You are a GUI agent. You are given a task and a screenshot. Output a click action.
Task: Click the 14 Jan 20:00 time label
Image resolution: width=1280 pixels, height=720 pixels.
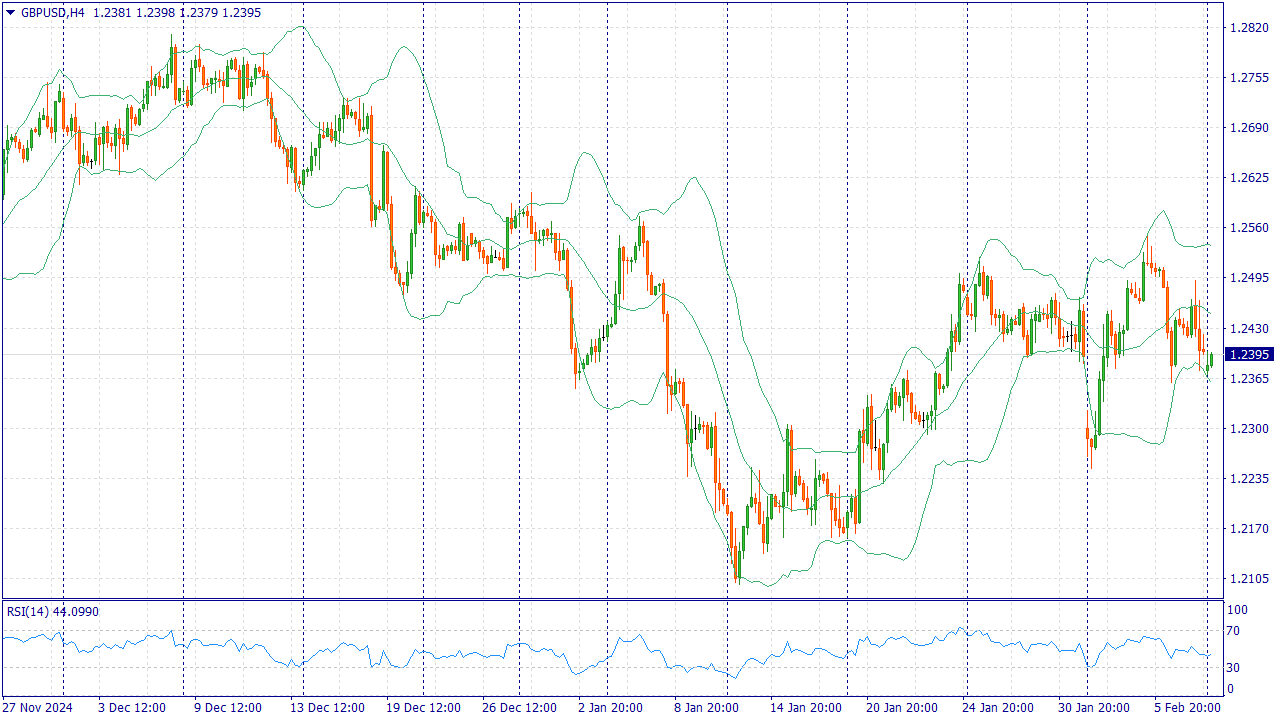pyautogui.click(x=806, y=708)
